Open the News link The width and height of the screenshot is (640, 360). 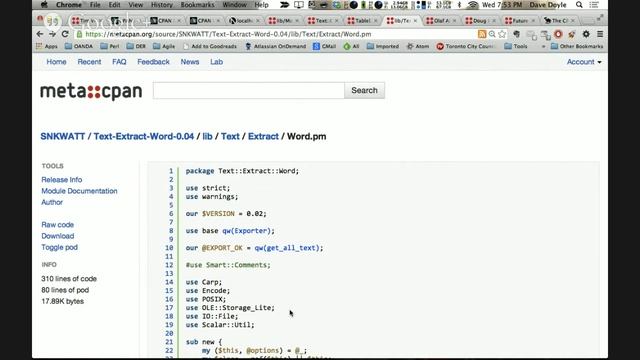pos(190,62)
